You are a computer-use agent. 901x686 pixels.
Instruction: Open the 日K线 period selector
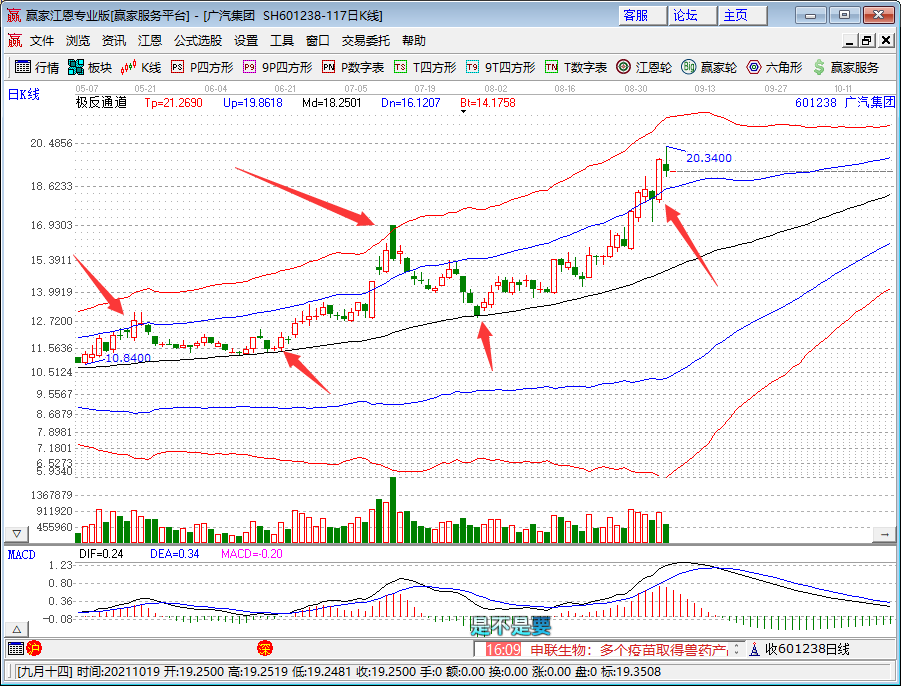click(x=23, y=94)
